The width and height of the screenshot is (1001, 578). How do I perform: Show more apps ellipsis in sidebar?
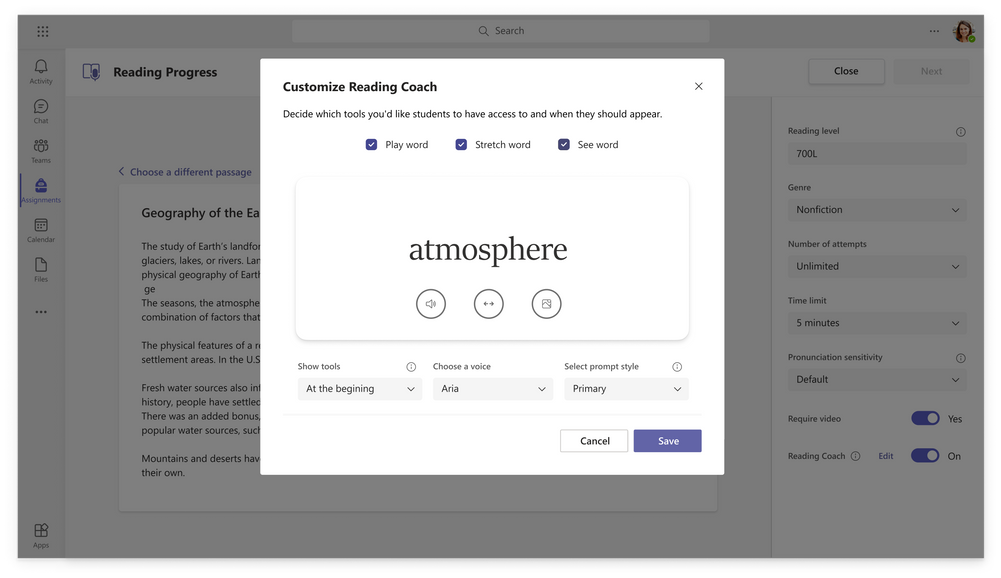41,312
